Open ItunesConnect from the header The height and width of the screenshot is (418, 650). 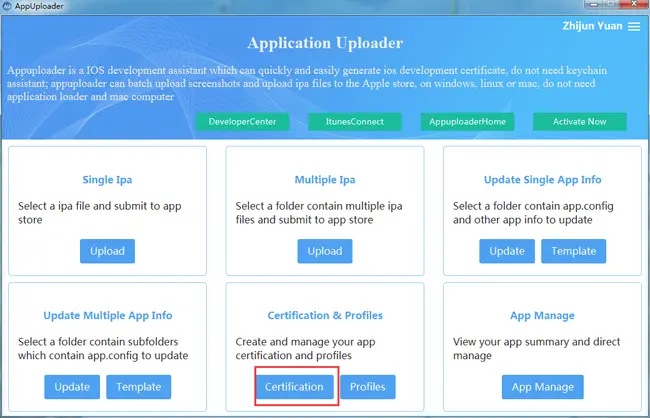pos(354,122)
